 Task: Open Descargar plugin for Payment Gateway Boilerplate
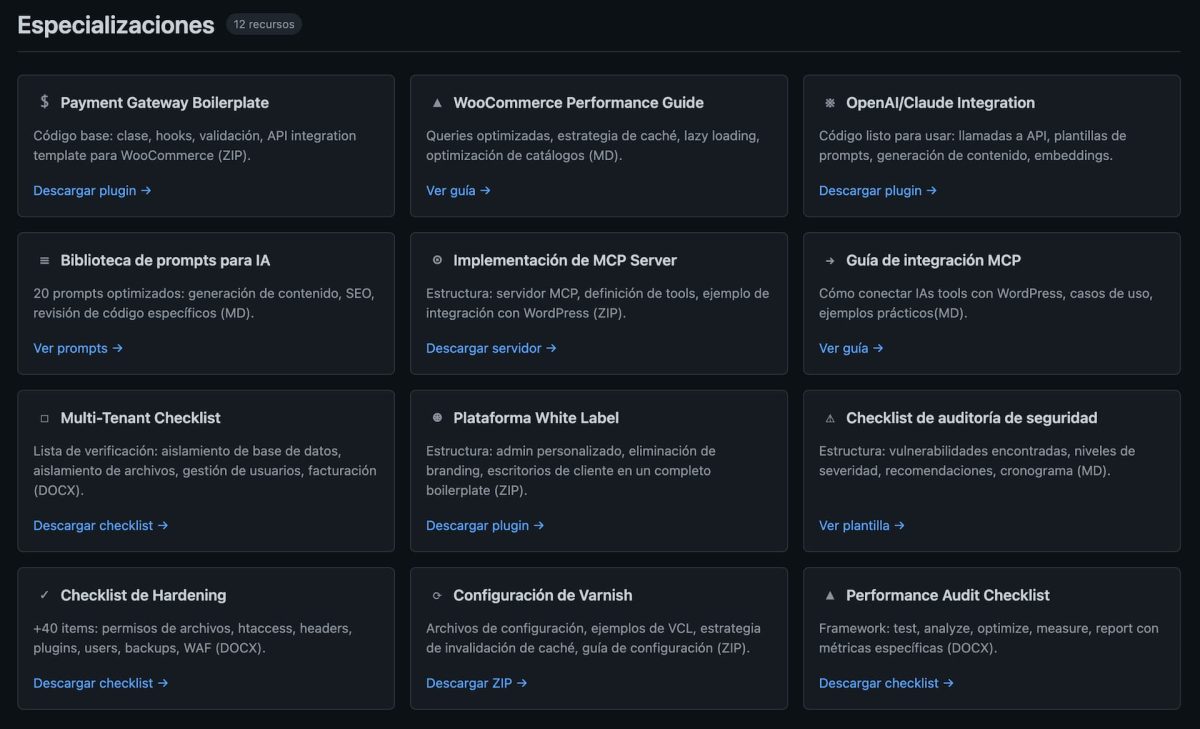click(x=92, y=190)
